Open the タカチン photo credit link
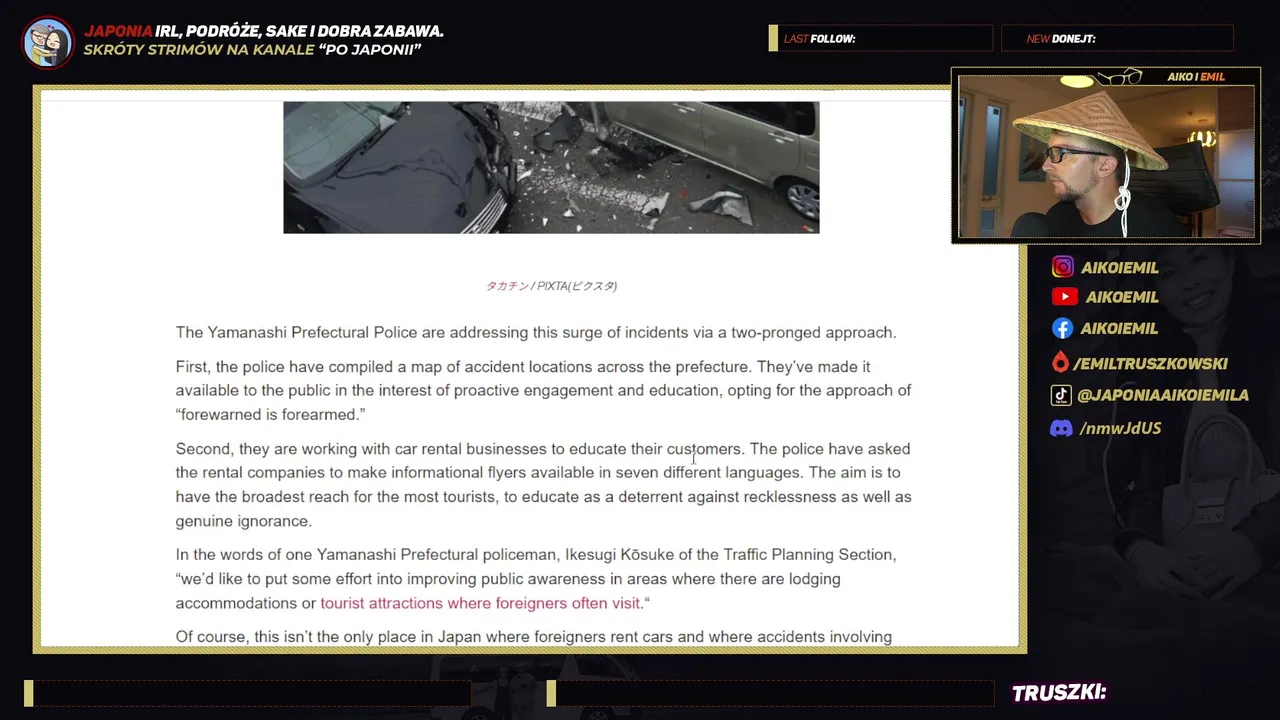This screenshot has height=720, width=1280. [507, 286]
